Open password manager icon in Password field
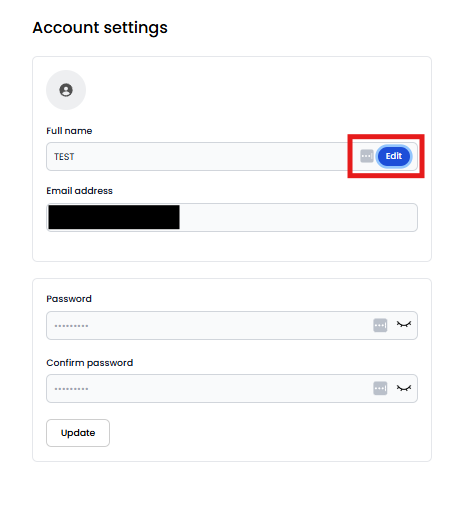 (380, 325)
